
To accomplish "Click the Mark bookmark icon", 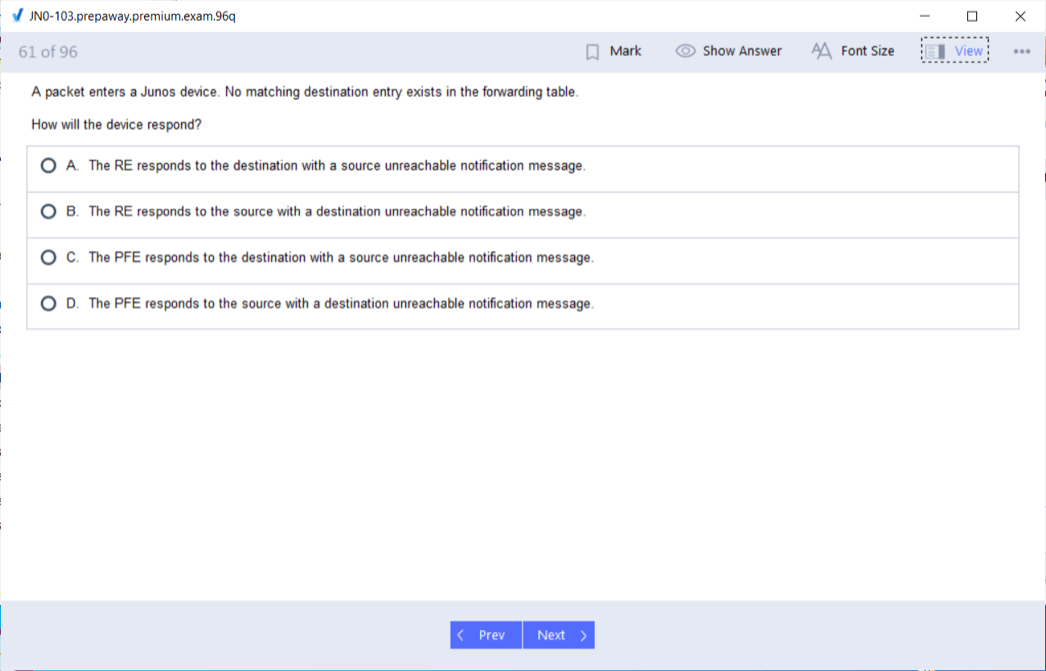I will pyautogui.click(x=592, y=52).
